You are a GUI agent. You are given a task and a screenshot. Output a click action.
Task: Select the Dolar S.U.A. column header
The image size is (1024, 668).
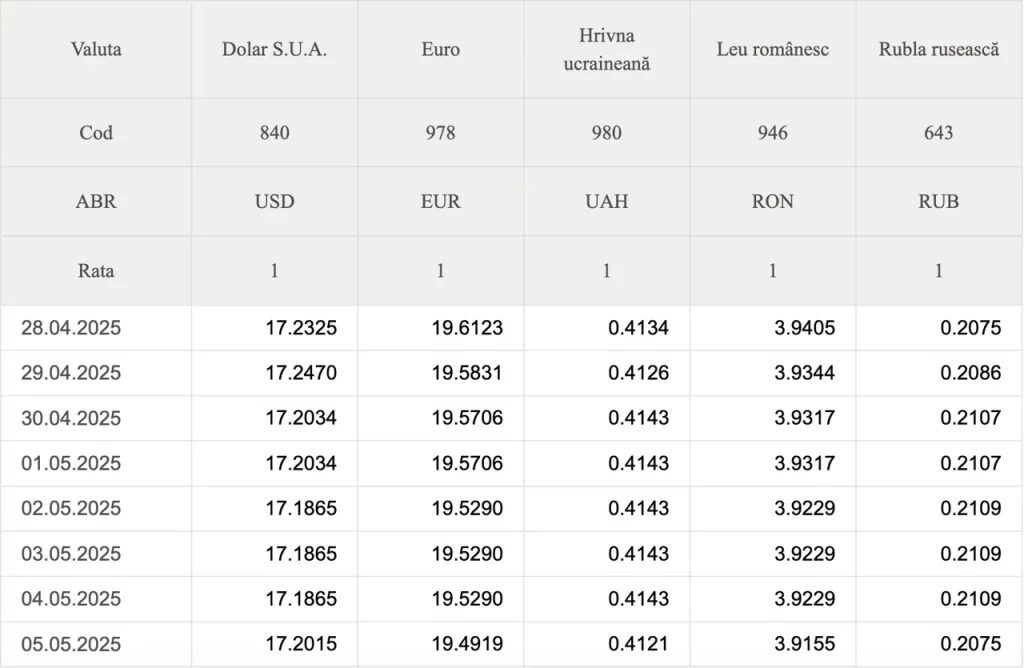click(274, 50)
